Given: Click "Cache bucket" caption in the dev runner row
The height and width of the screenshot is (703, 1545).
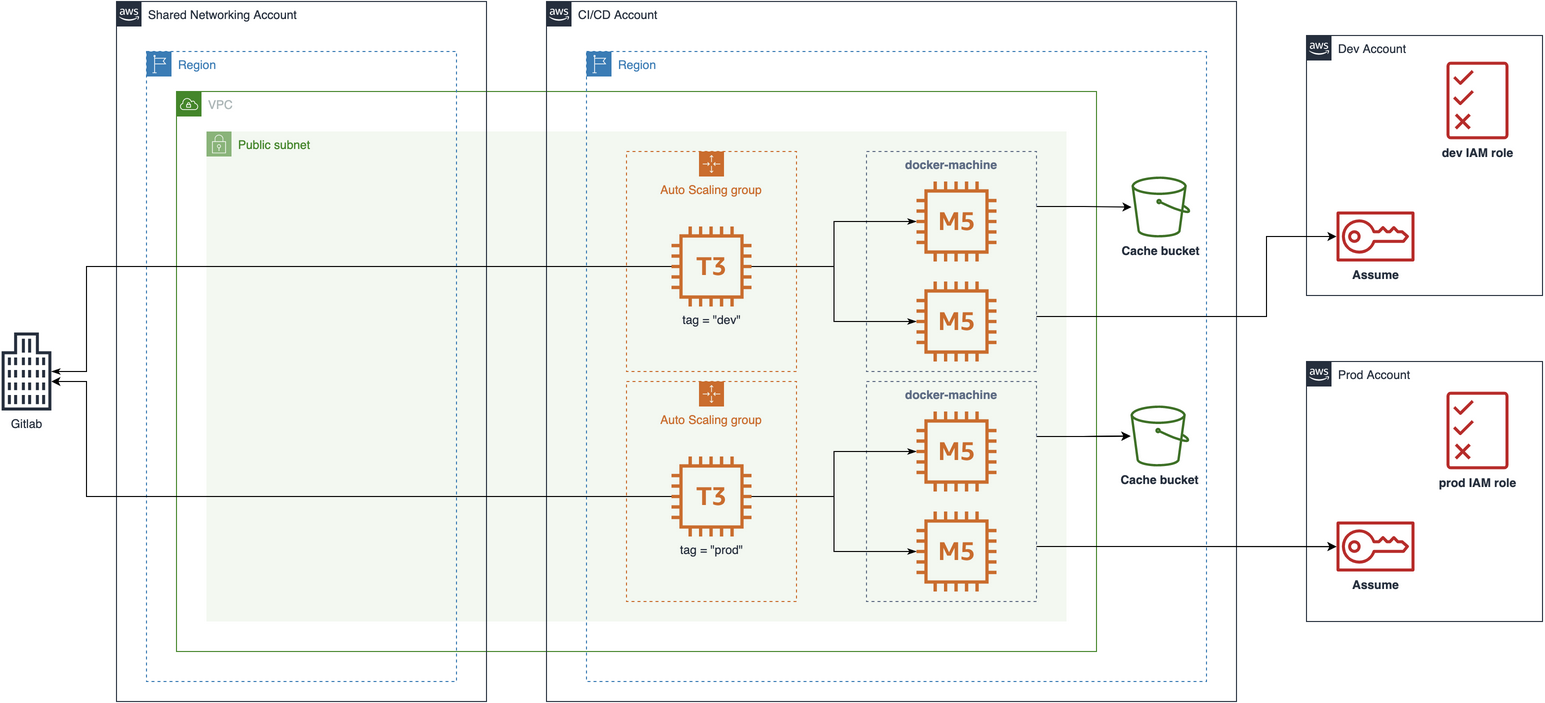Looking at the screenshot, I should point(1160,251).
